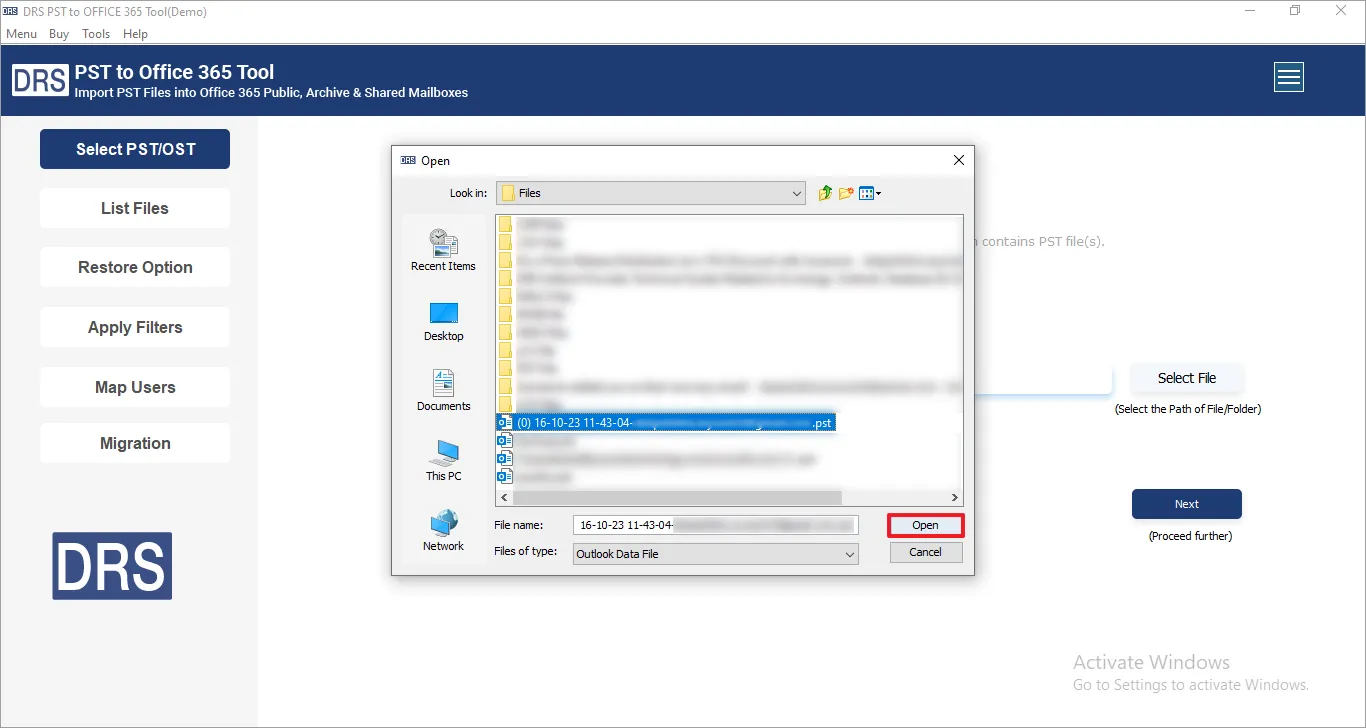Go to the Map Users step

click(135, 387)
